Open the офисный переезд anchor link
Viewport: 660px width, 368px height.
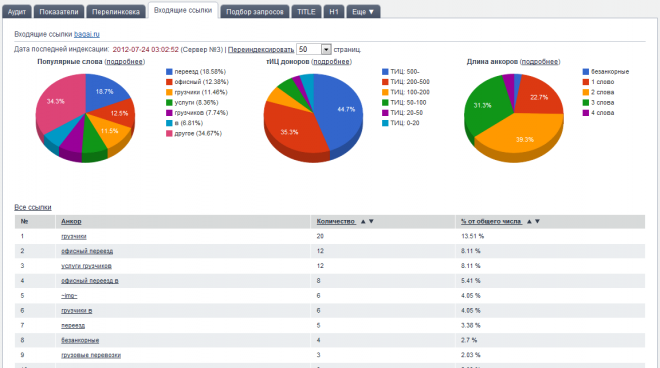(x=87, y=251)
